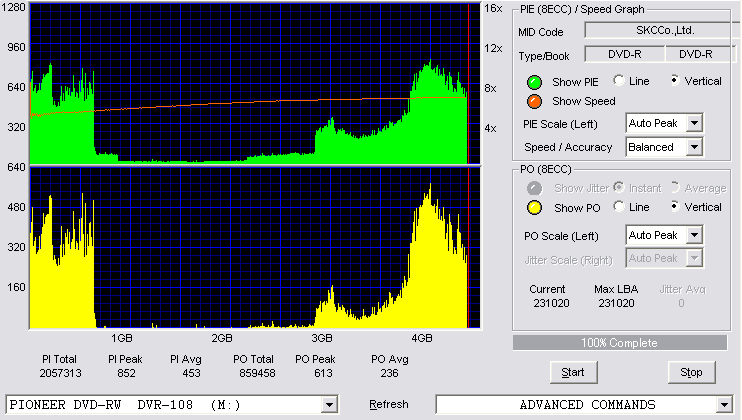Image resolution: width=742 pixels, height=420 pixels.
Task: Click the green PIE error graph
Action: pyautogui.click(x=255, y=83)
